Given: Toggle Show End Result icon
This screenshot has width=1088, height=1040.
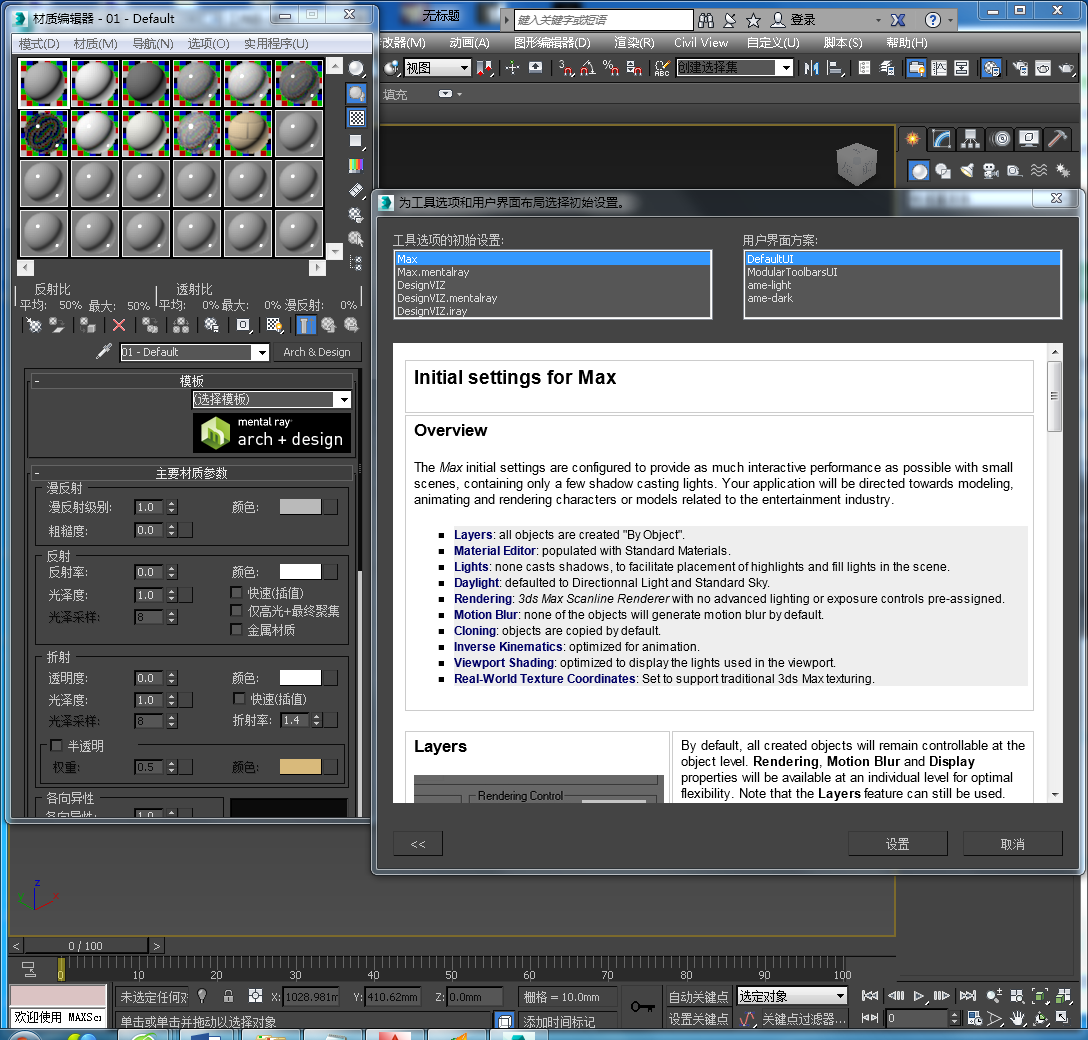Looking at the screenshot, I should [x=305, y=325].
